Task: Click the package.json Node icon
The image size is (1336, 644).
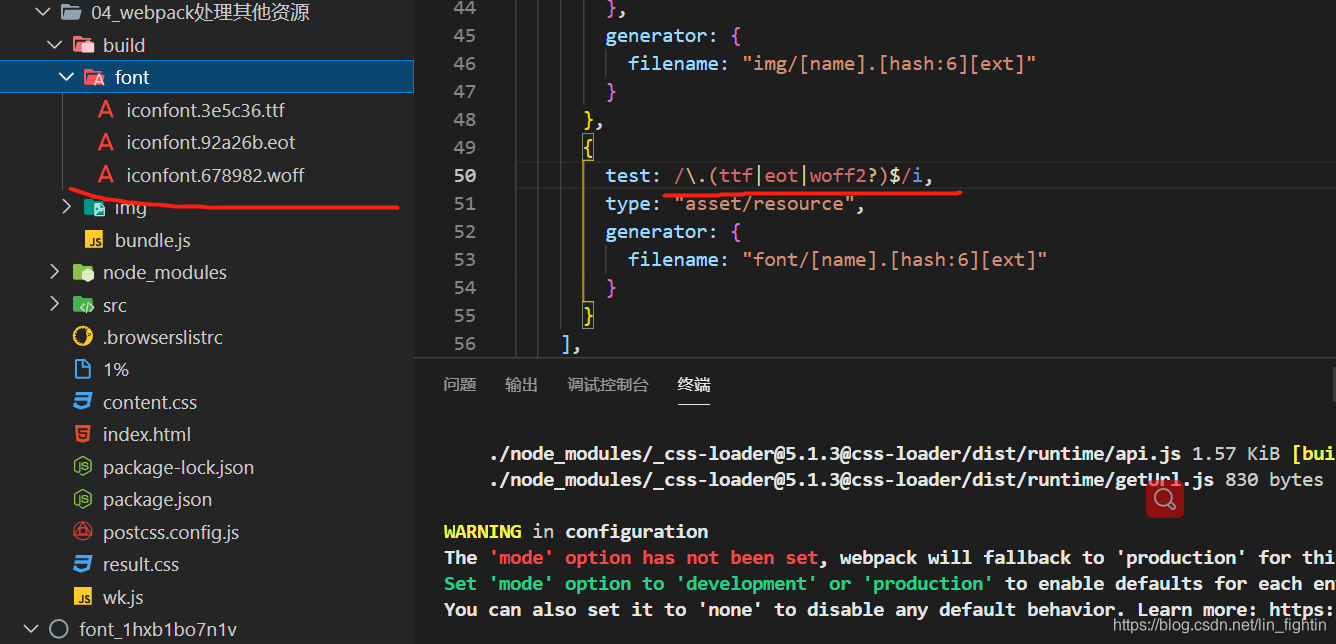Action: [x=83, y=499]
